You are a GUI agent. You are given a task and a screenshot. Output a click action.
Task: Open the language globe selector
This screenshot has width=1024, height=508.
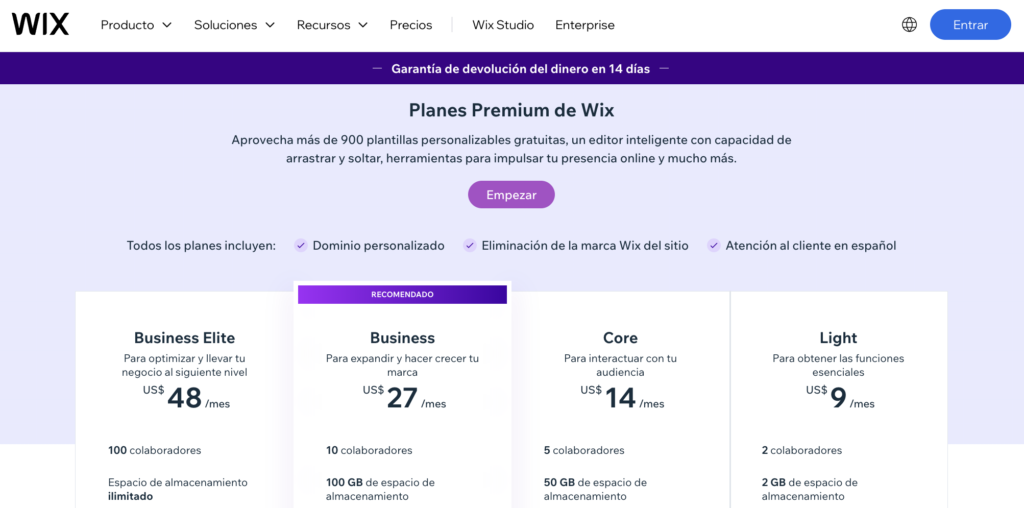(x=909, y=25)
